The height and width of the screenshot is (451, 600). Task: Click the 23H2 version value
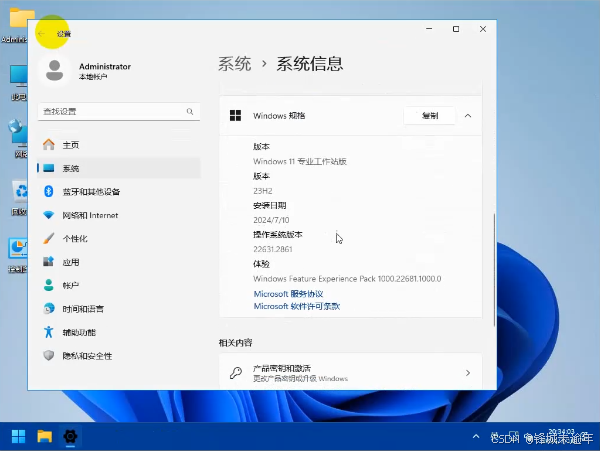[263, 190]
